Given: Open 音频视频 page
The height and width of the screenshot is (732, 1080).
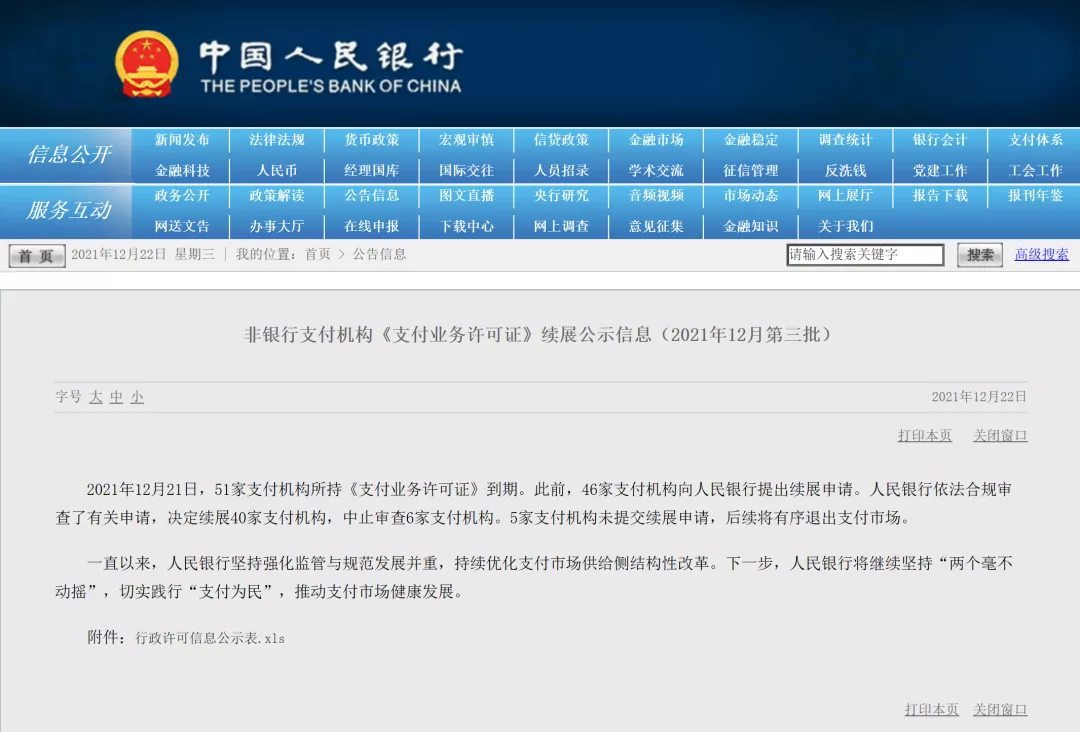Looking at the screenshot, I should pyautogui.click(x=656, y=196).
